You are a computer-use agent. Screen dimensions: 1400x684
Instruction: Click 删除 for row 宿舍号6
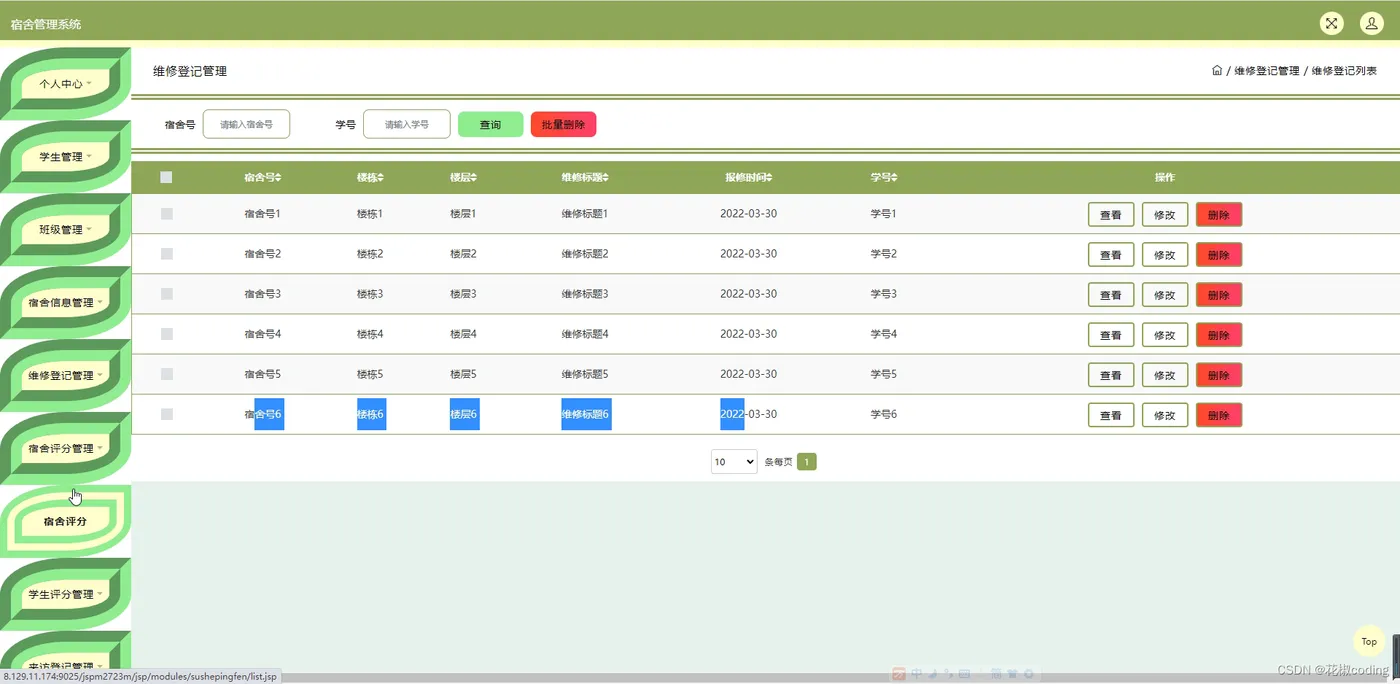(1219, 415)
